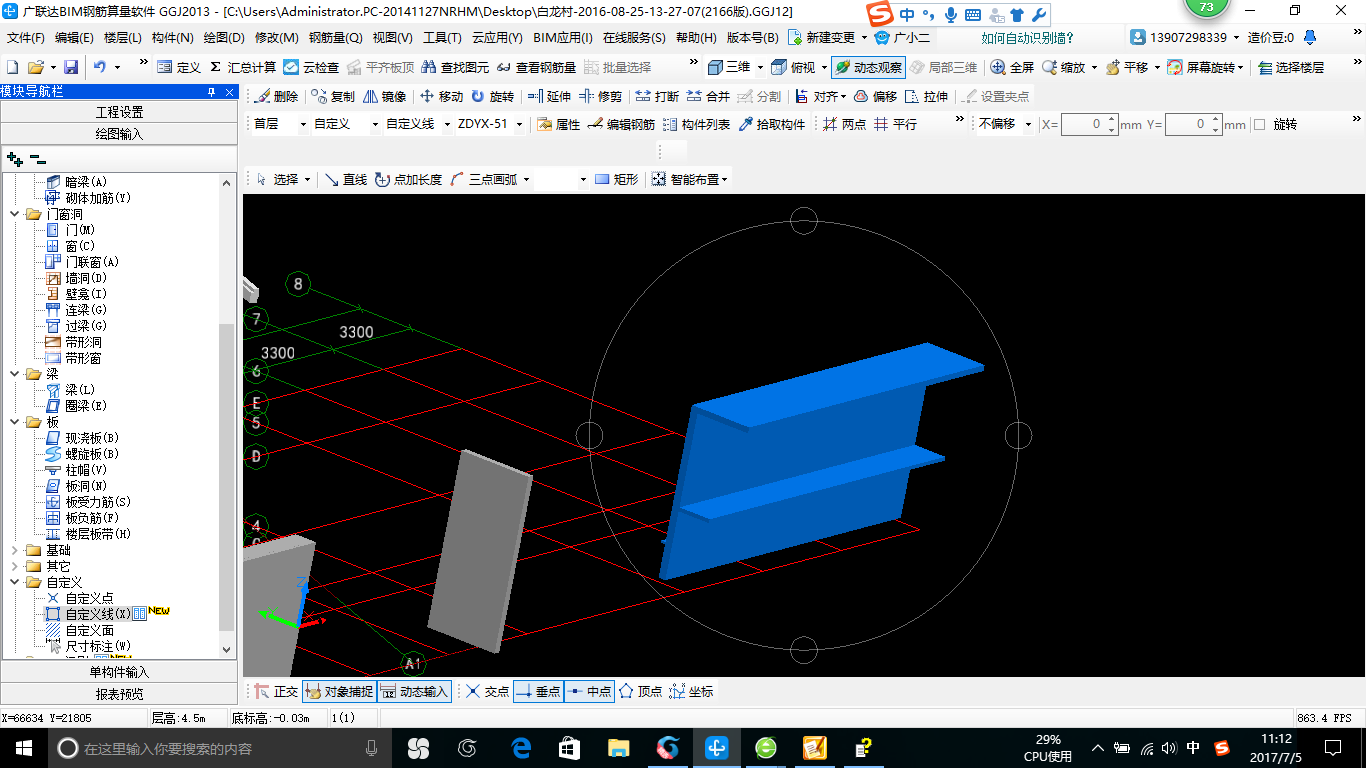Select the 移动 move tool
The height and width of the screenshot is (768, 1366).
point(442,96)
